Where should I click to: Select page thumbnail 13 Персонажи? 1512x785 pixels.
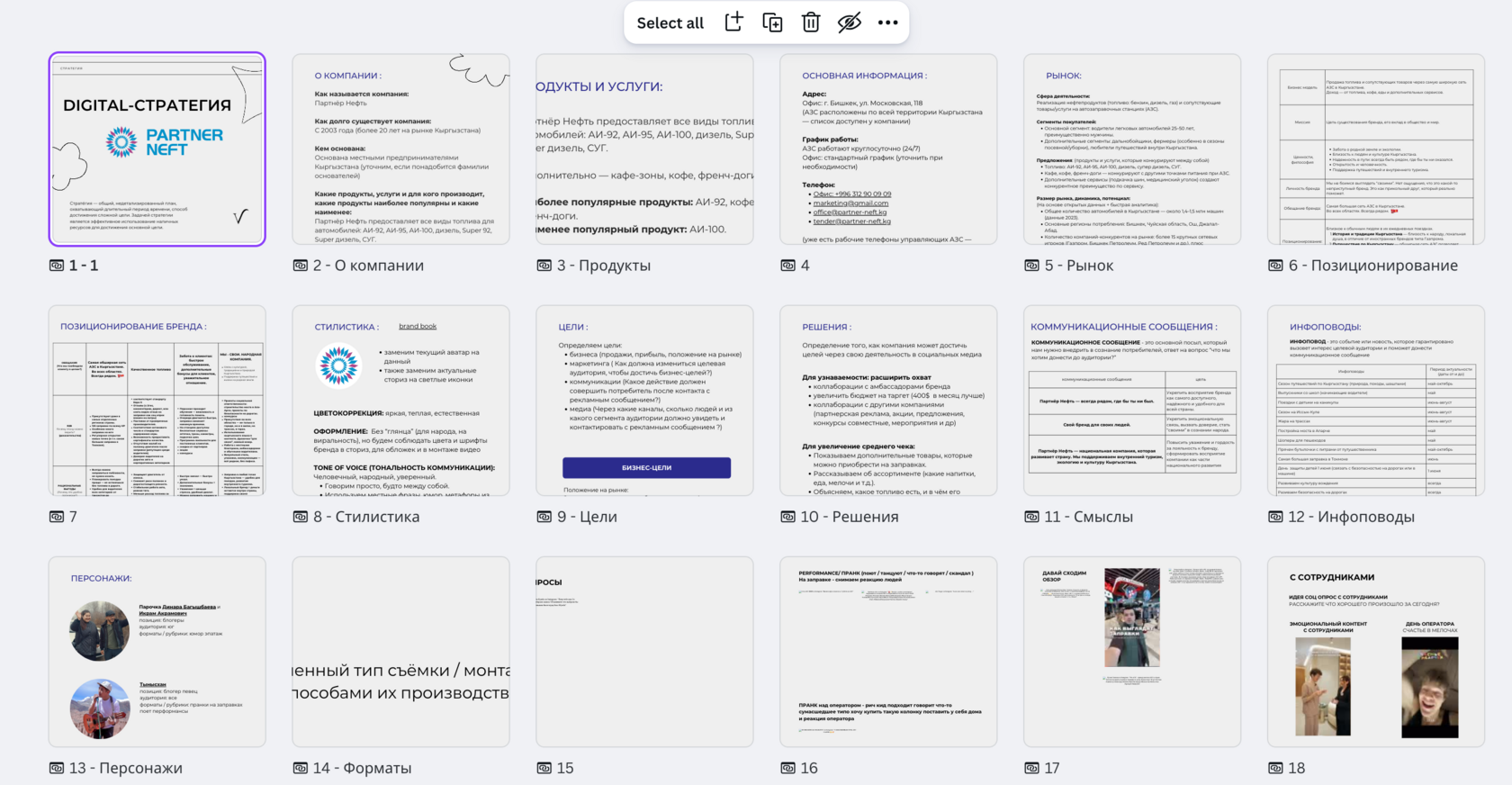(x=157, y=652)
